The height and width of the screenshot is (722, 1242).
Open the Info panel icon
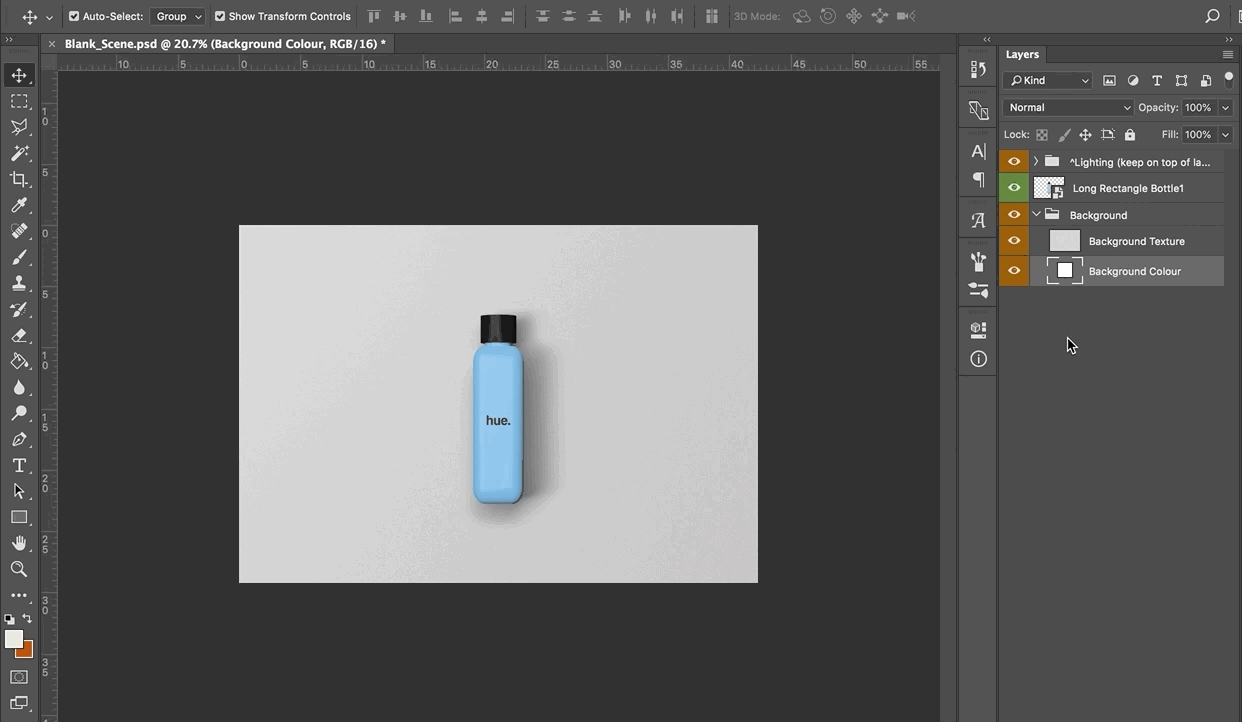point(978,359)
